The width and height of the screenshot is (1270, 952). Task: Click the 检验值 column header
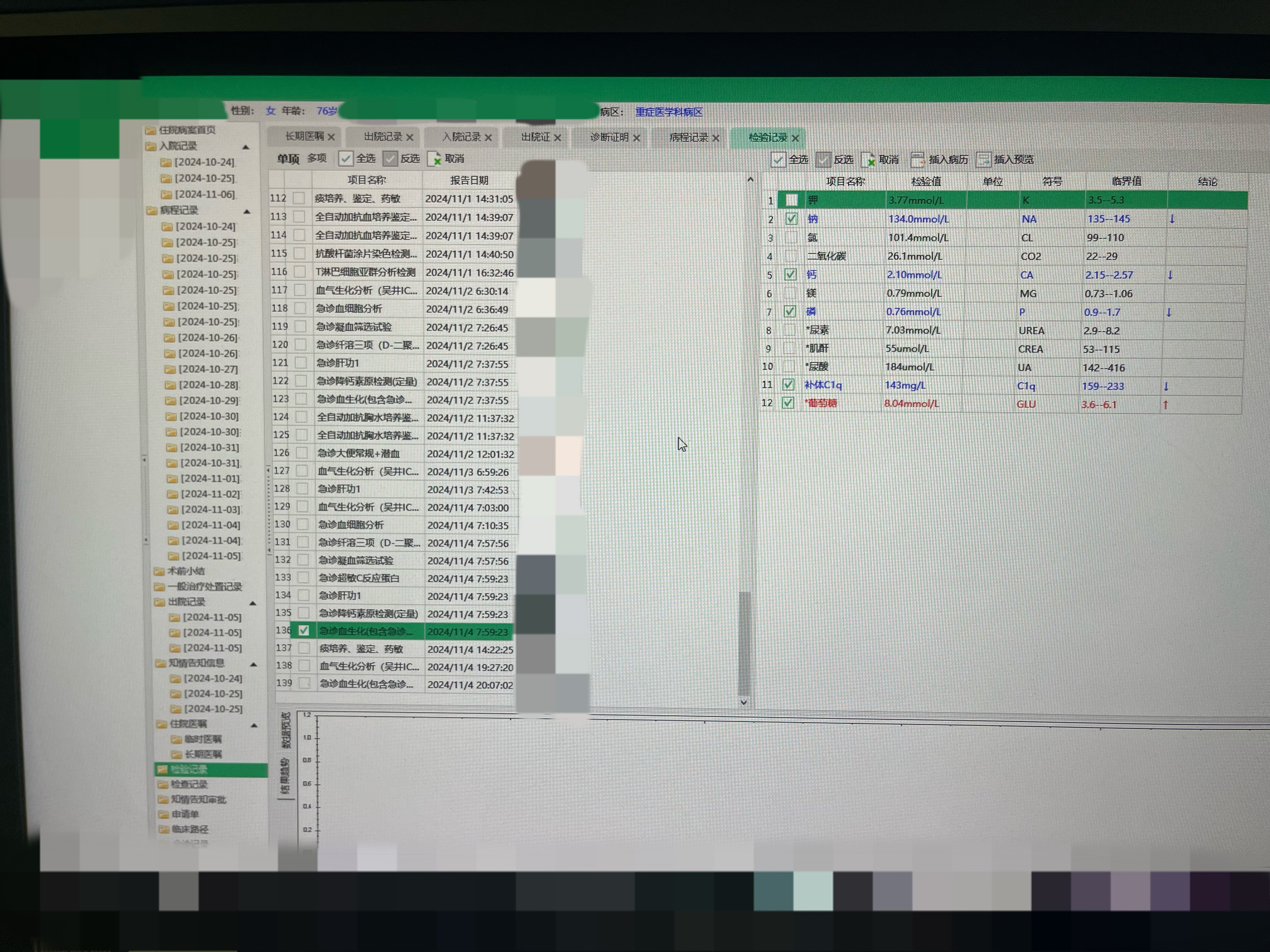pos(925,181)
